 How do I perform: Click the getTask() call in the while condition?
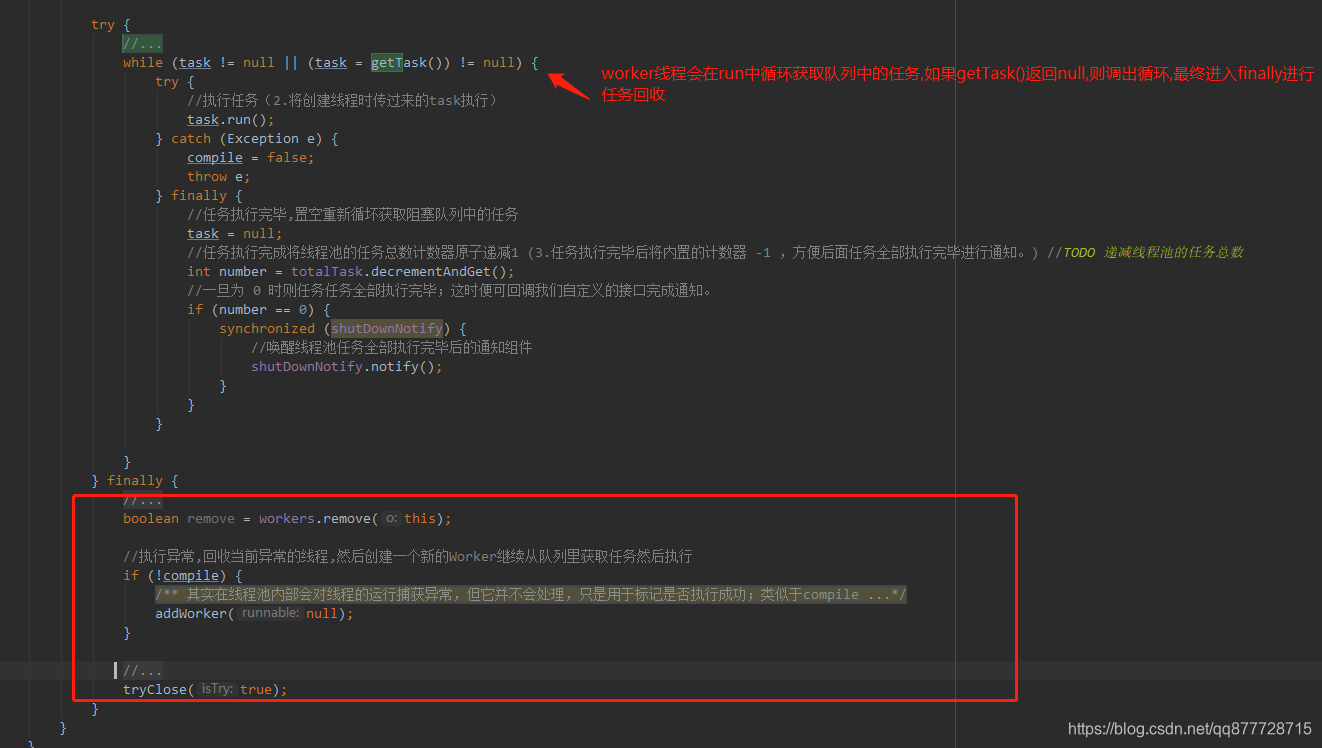411,62
